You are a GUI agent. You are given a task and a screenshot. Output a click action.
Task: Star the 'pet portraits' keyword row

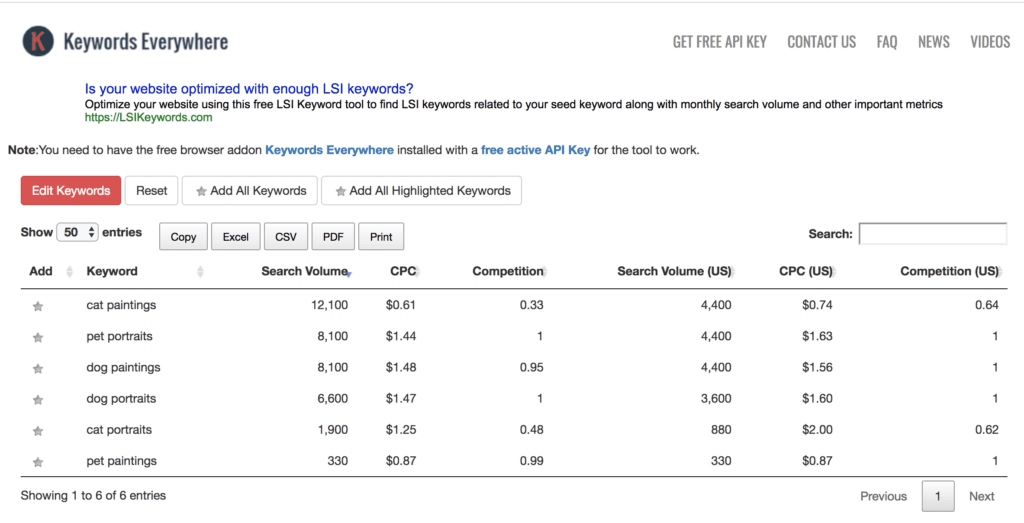point(38,338)
